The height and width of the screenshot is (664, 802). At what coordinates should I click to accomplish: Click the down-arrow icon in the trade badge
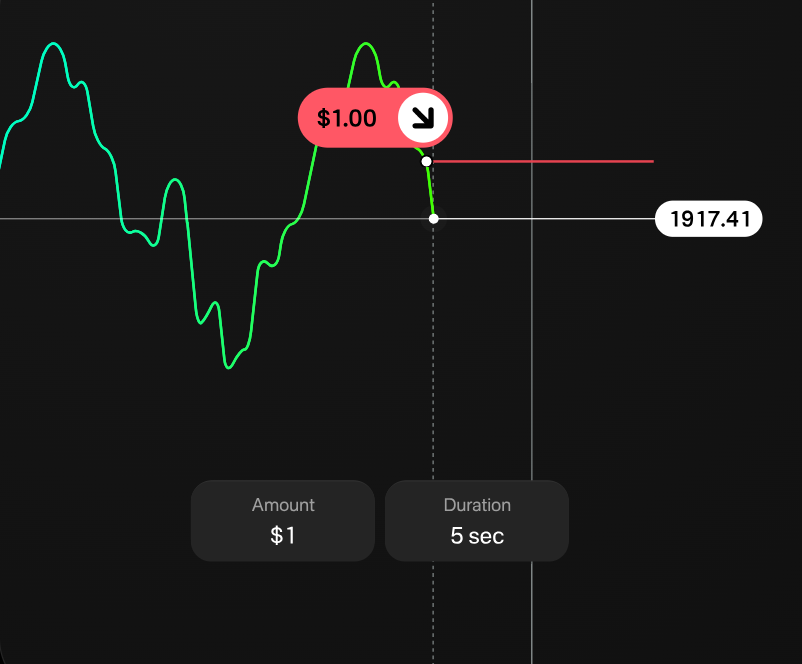click(423, 118)
